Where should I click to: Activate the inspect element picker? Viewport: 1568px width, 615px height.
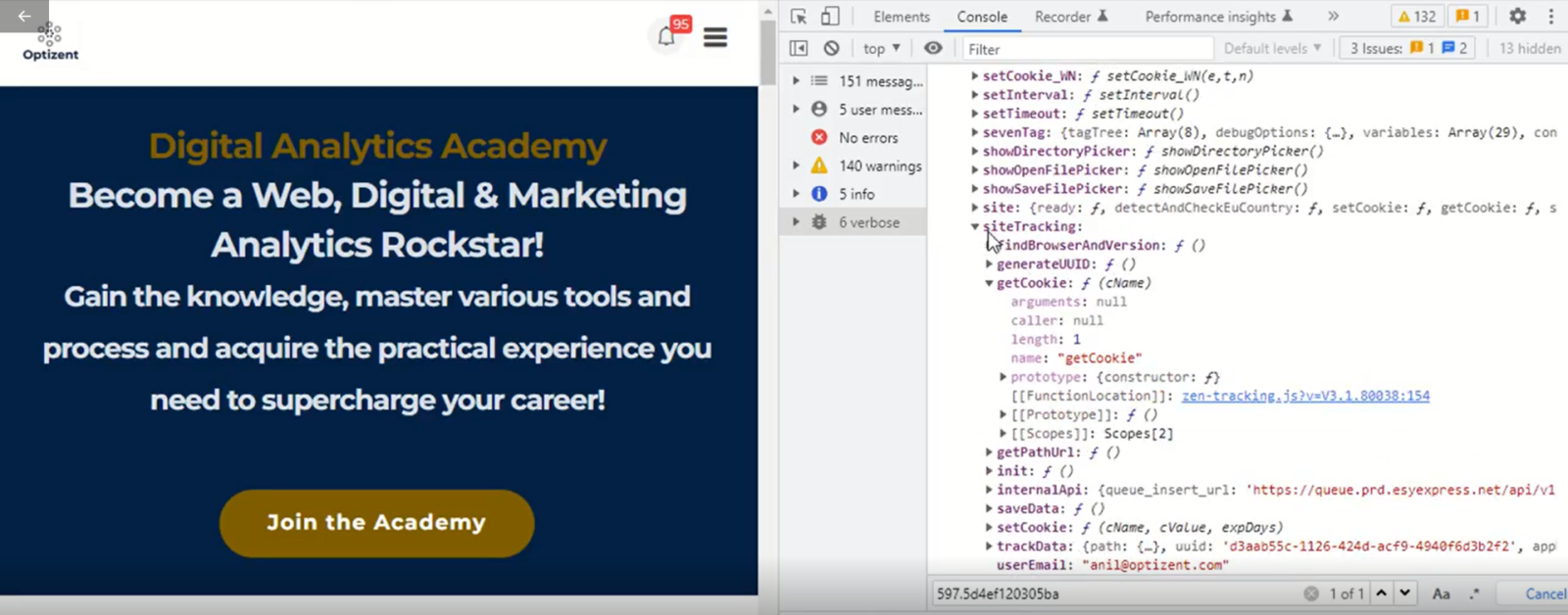tap(799, 17)
